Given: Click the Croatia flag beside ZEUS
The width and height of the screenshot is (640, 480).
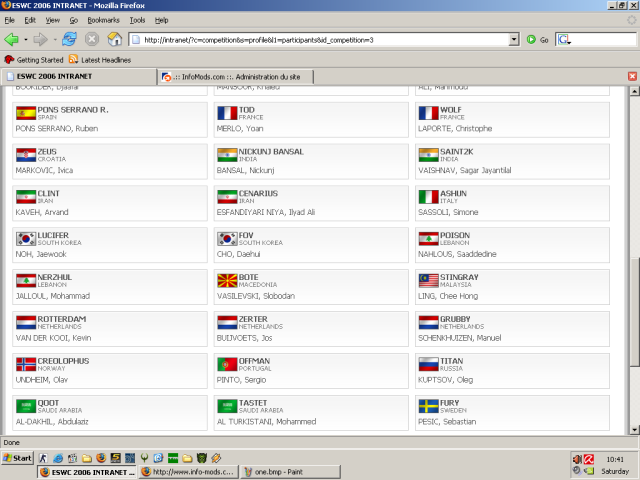Looking at the screenshot, I should click(x=26, y=155).
